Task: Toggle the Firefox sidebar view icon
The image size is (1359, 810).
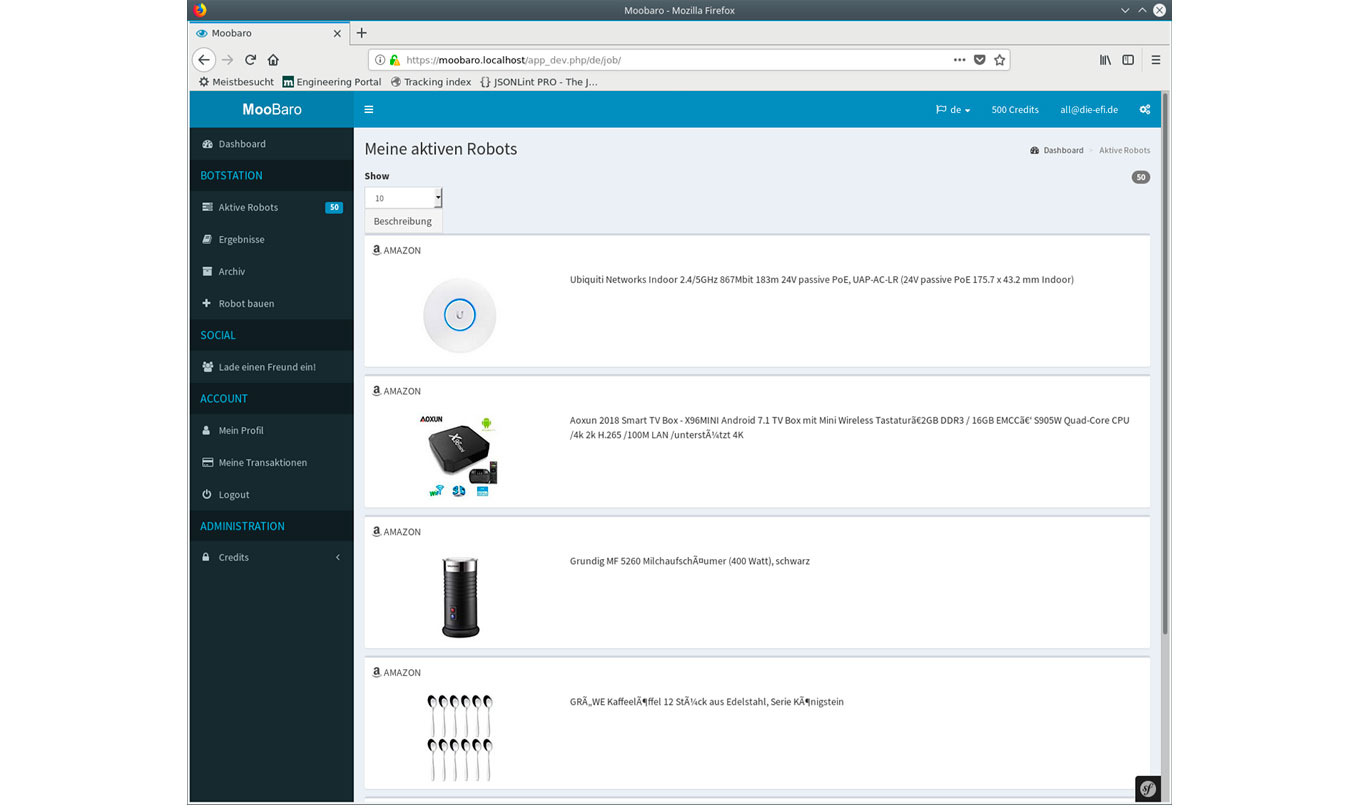Action: (x=1128, y=60)
